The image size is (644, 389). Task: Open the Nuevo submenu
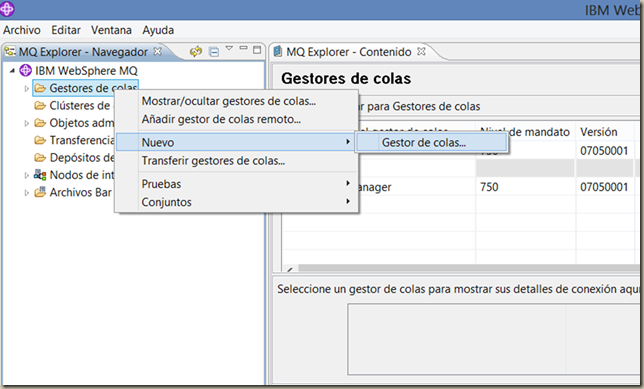pyautogui.click(x=235, y=142)
